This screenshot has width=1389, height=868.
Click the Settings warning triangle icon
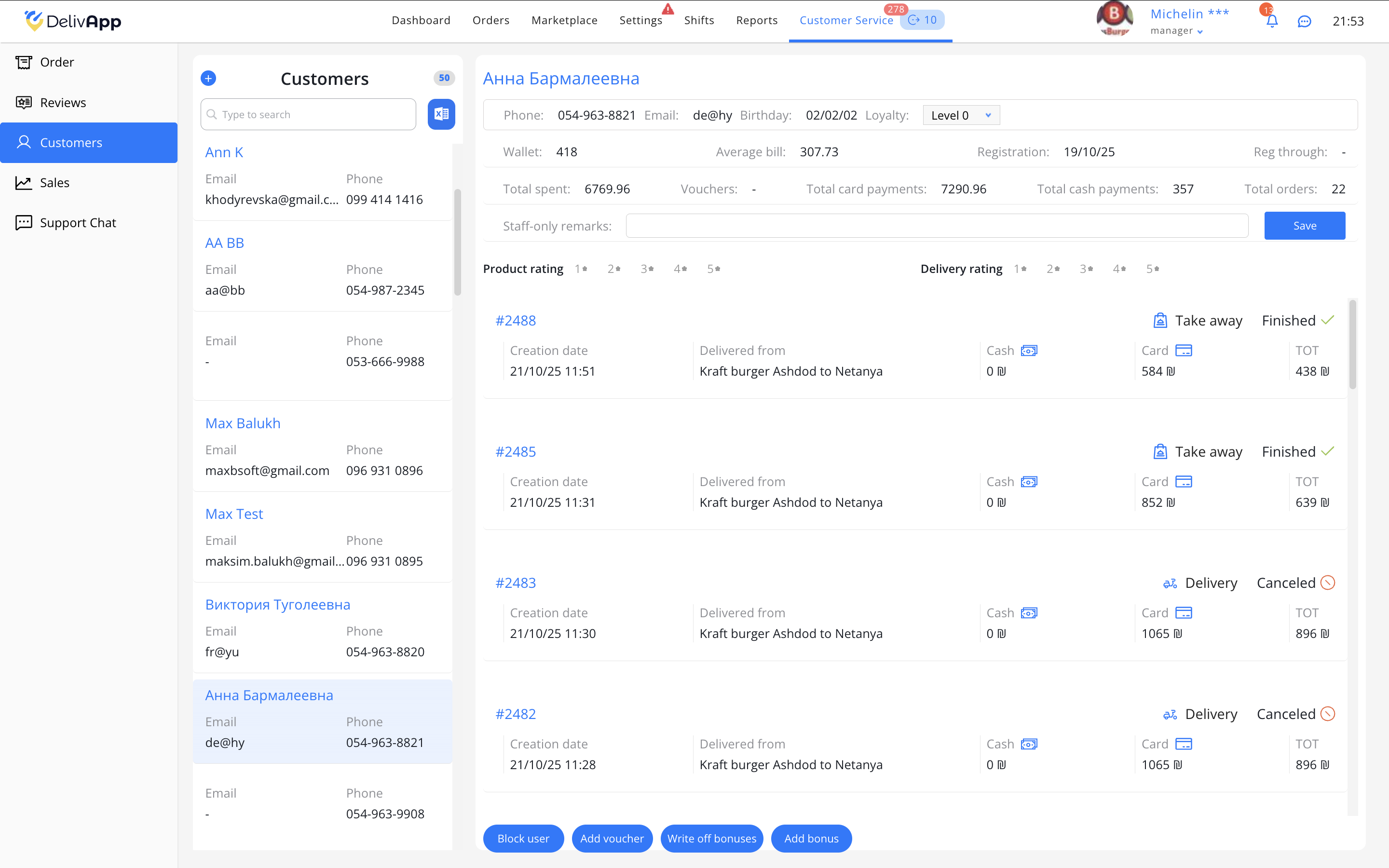667,9
